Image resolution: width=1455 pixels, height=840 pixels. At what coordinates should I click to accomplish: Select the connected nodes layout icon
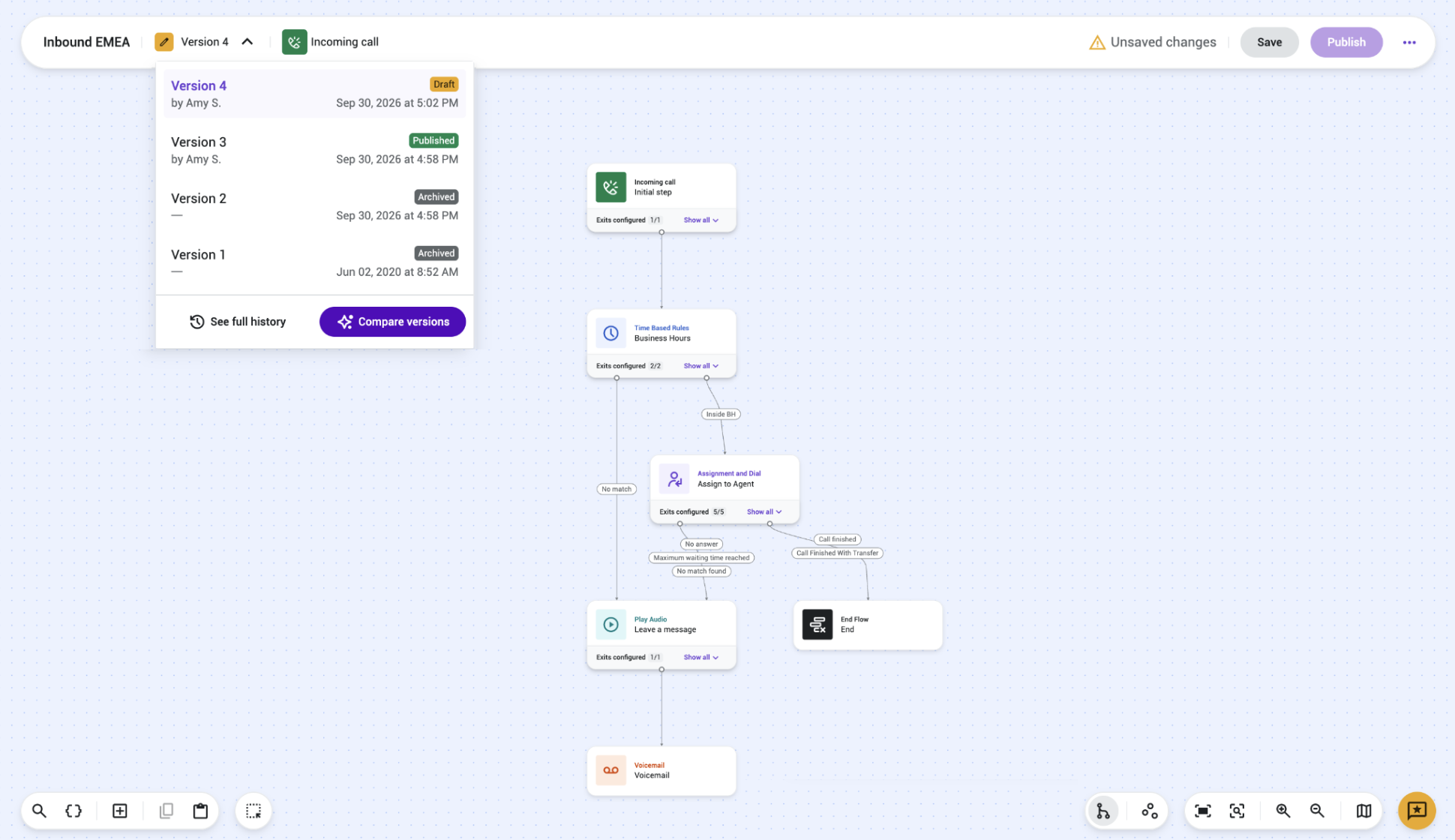(x=1150, y=811)
